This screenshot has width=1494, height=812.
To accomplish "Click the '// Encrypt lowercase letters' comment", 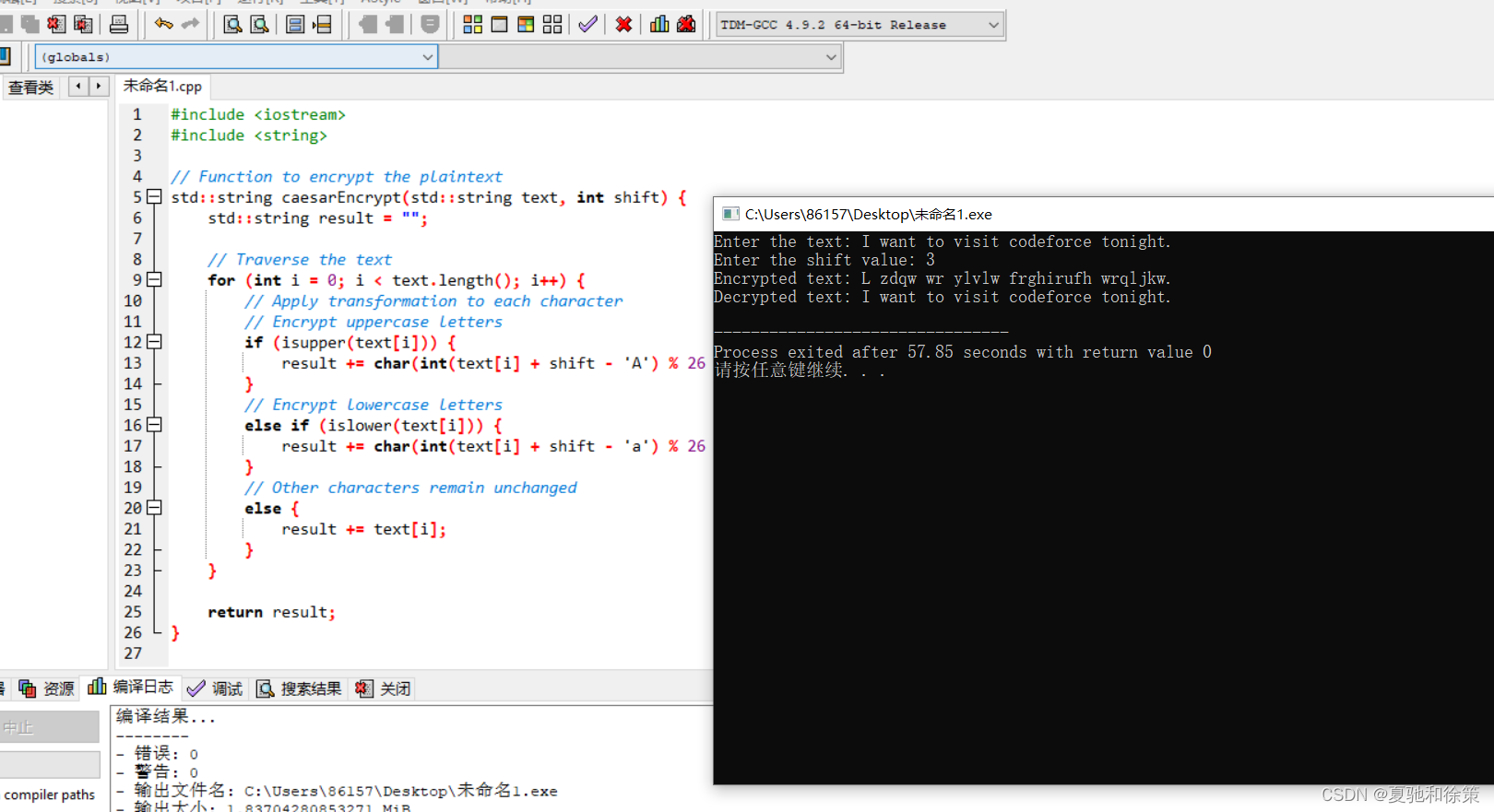I will [373, 405].
